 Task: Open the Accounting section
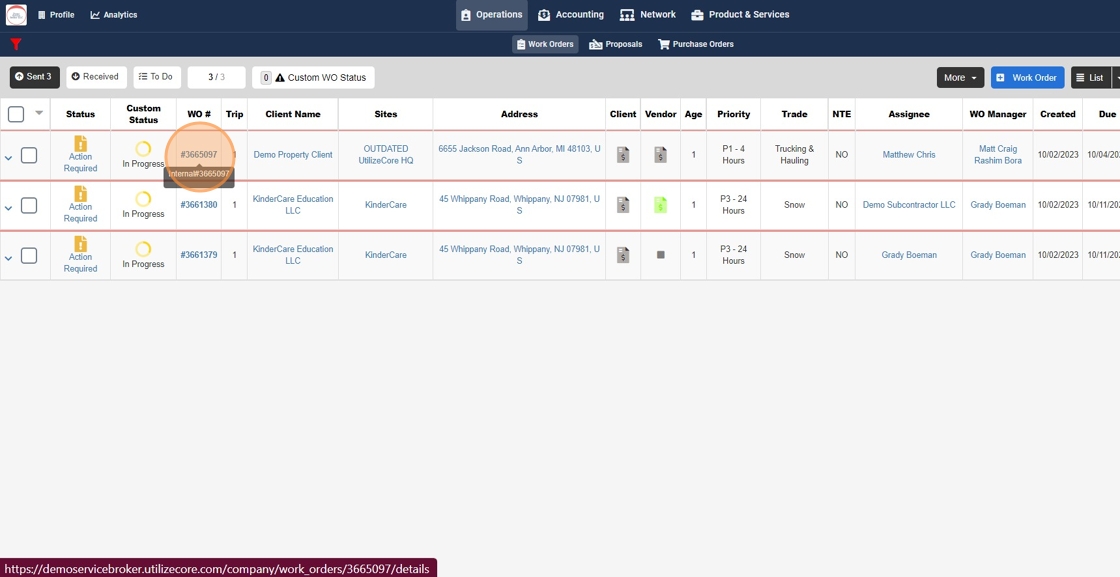[571, 14]
